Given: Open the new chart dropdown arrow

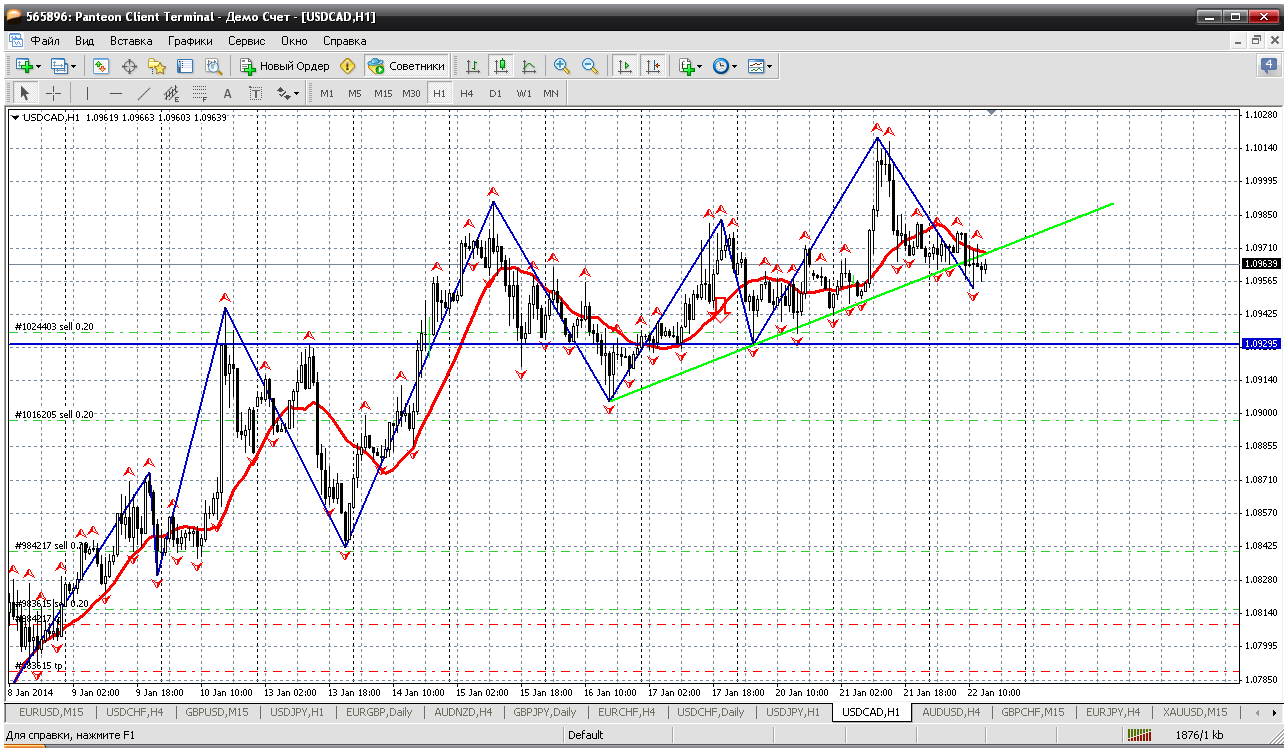Looking at the screenshot, I should [x=38, y=66].
